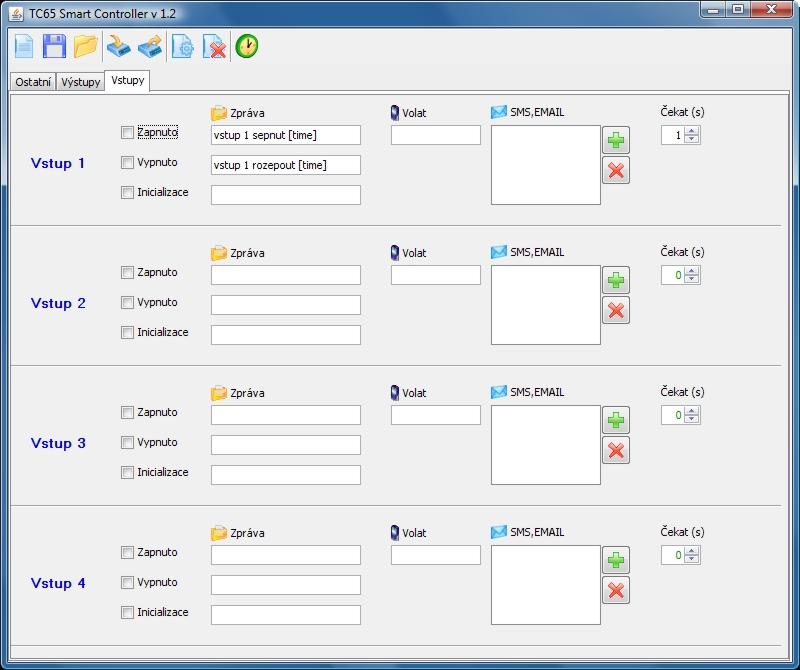
Task: Click the Zapnuto message field for Vstup 4
Action: point(286,555)
